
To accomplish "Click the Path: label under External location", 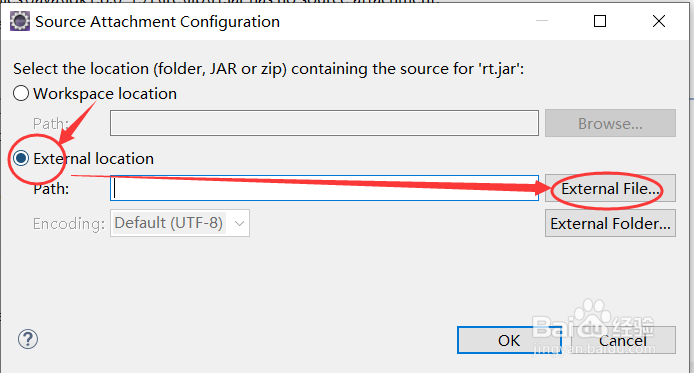I will coord(51,189).
